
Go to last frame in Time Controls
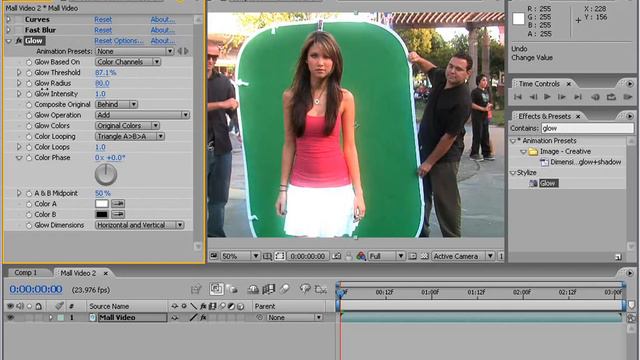pos(578,97)
